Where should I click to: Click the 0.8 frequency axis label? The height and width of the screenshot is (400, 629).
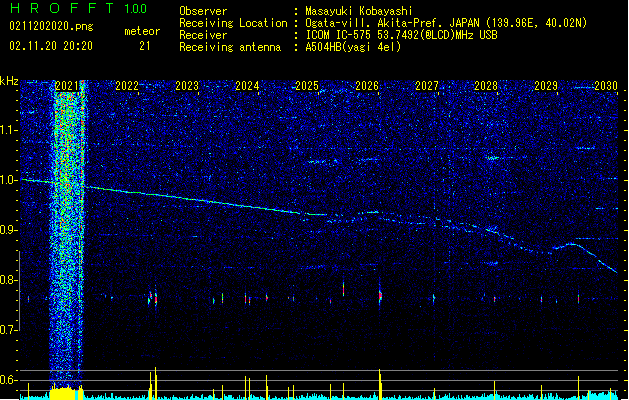coord(9,280)
